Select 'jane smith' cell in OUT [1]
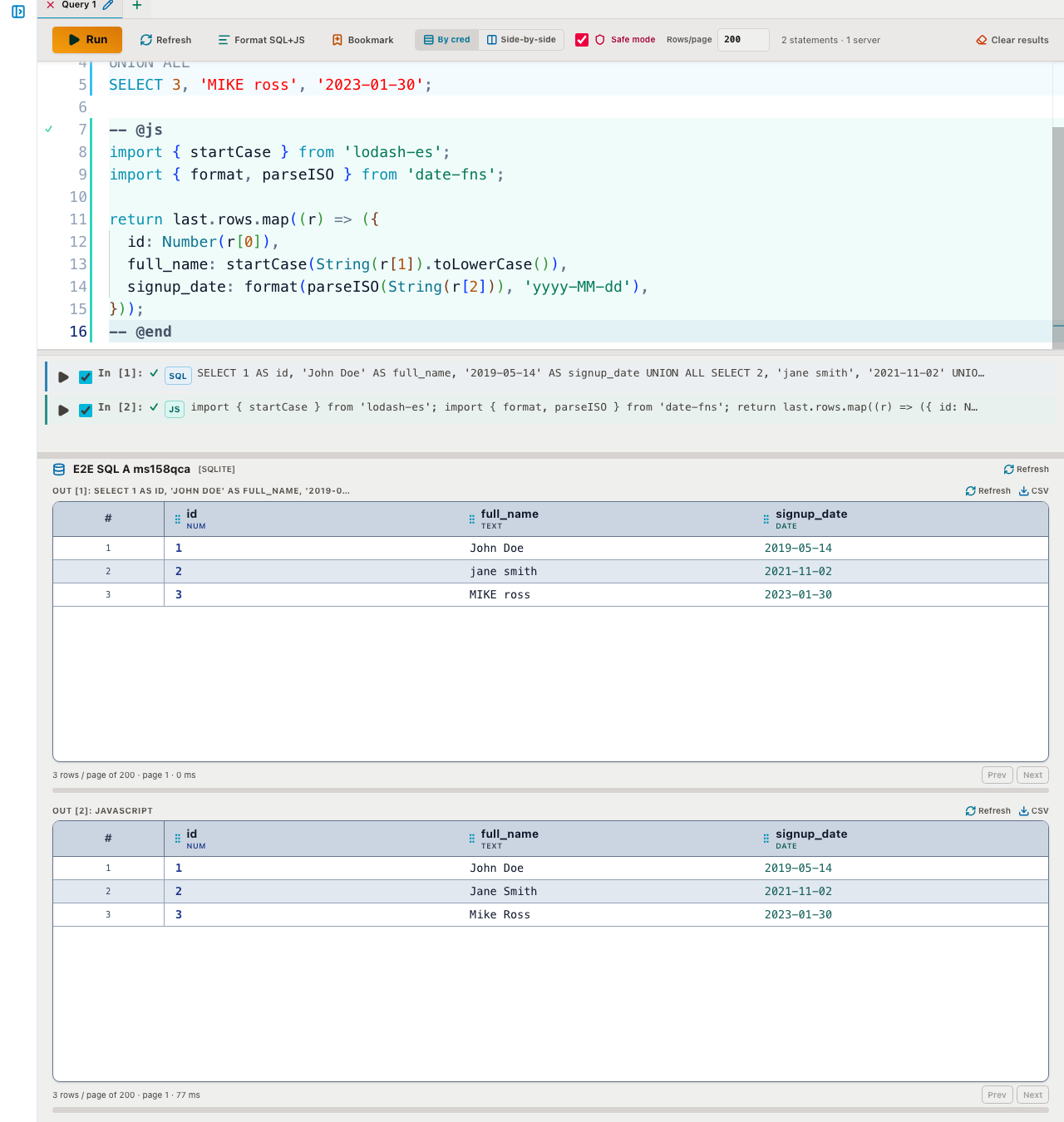The height and width of the screenshot is (1122, 1064). [x=504, y=572]
